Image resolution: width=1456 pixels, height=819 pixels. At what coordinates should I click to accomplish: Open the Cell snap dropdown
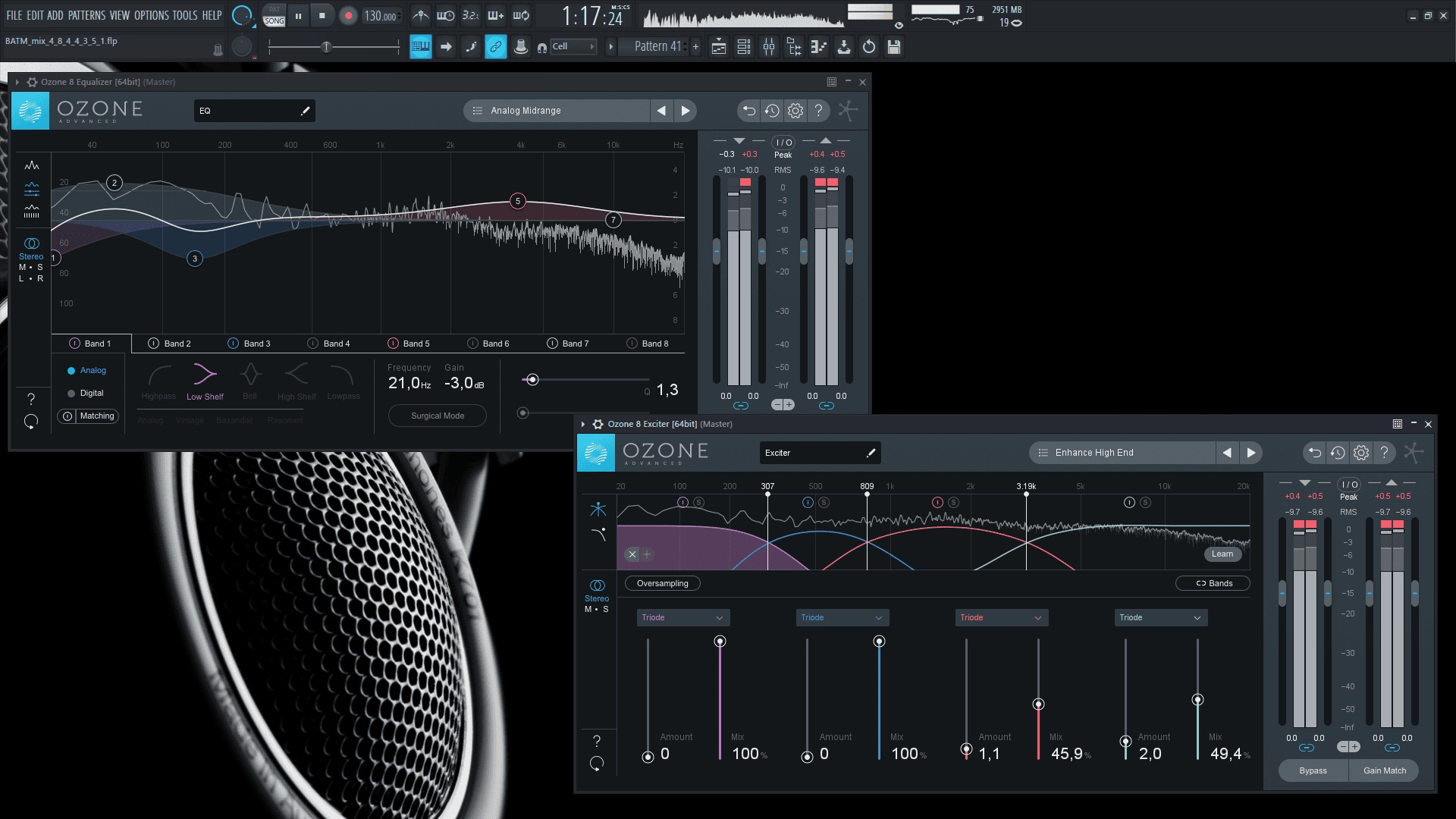tap(574, 47)
